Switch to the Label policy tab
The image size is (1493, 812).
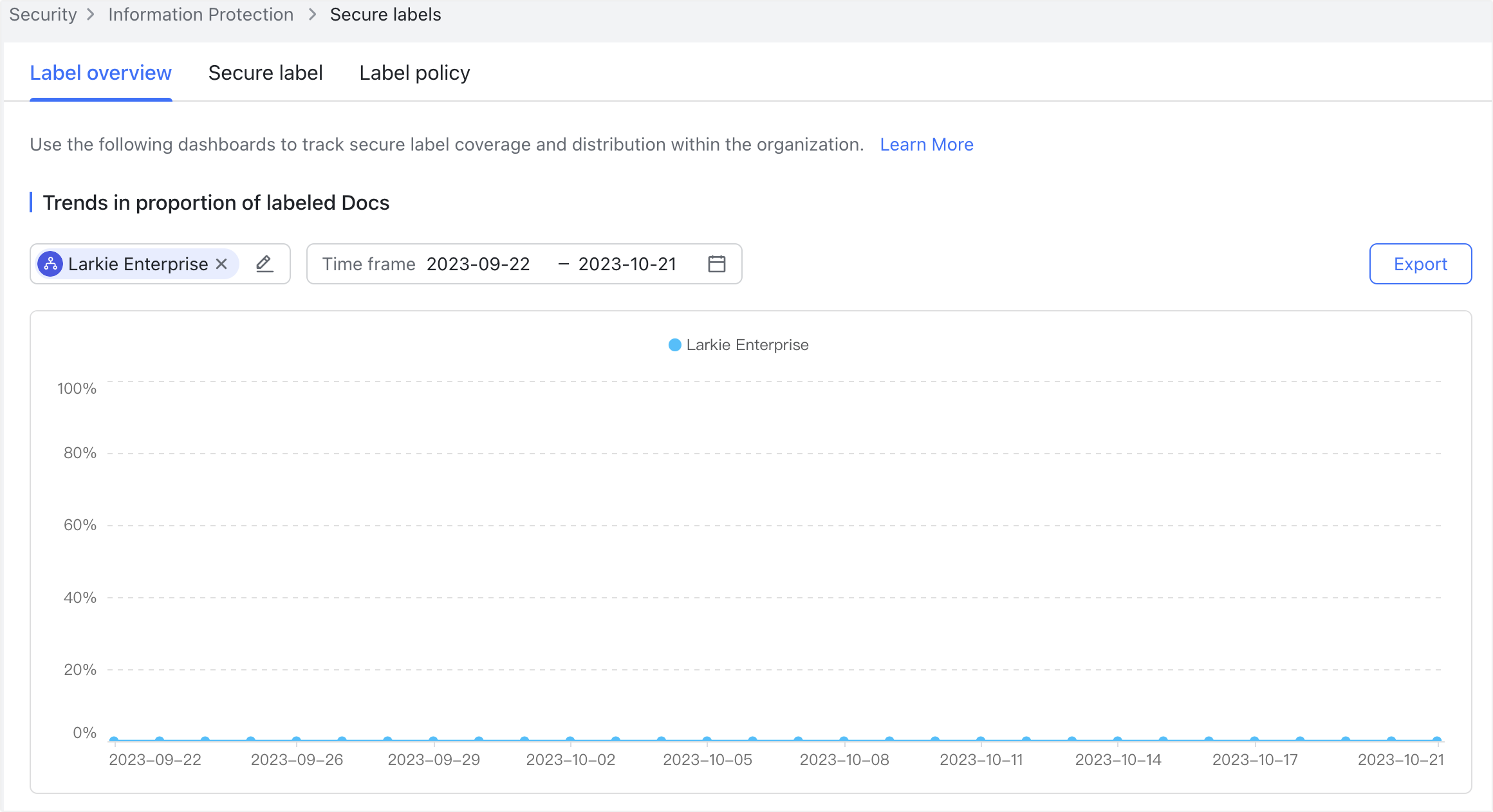(414, 73)
